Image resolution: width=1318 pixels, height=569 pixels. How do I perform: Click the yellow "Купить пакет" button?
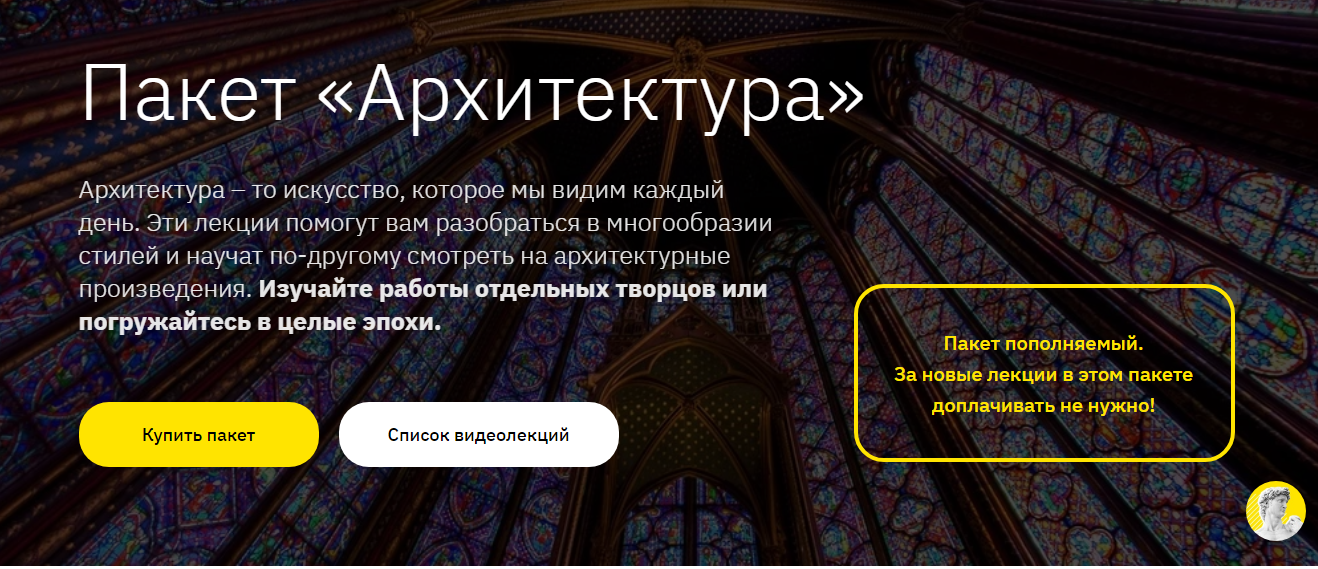click(x=199, y=435)
